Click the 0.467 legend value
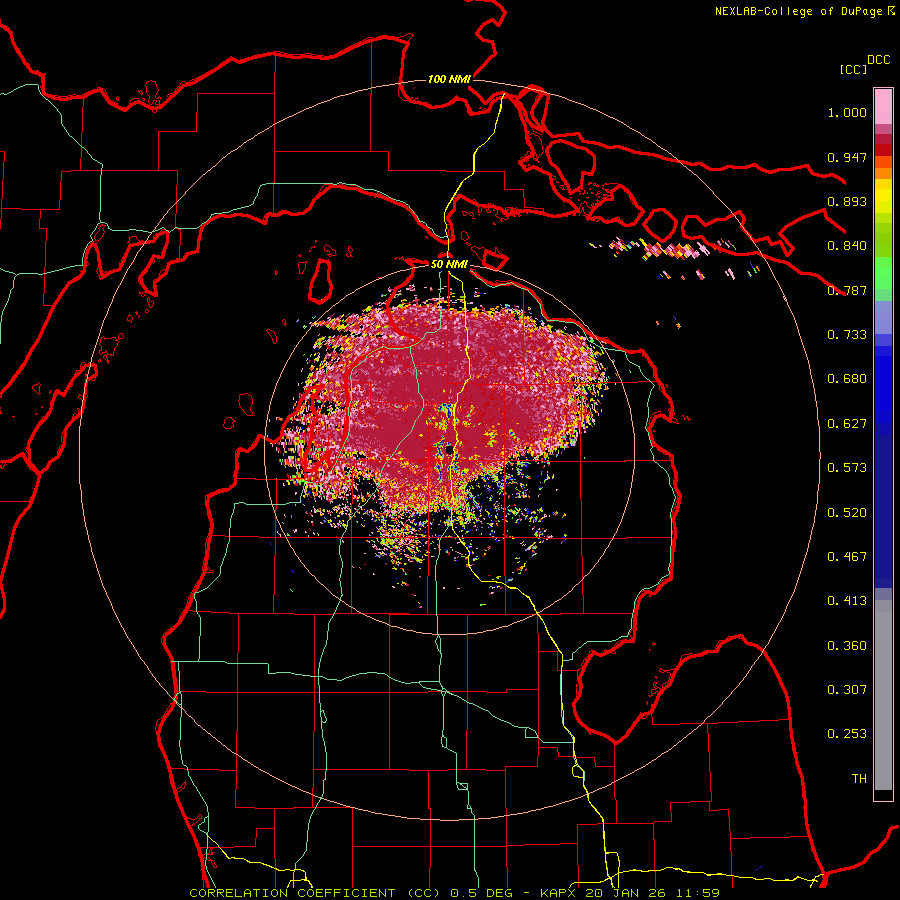Viewport: 900px width, 900px height. [847, 557]
